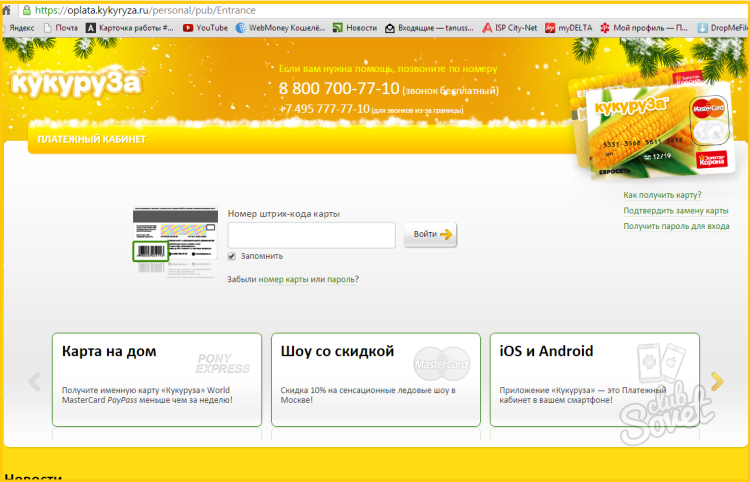This screenshot has width=750, height=482.
Task: Click Подтвердить замену карты link
Action: (x=675, y=211)
